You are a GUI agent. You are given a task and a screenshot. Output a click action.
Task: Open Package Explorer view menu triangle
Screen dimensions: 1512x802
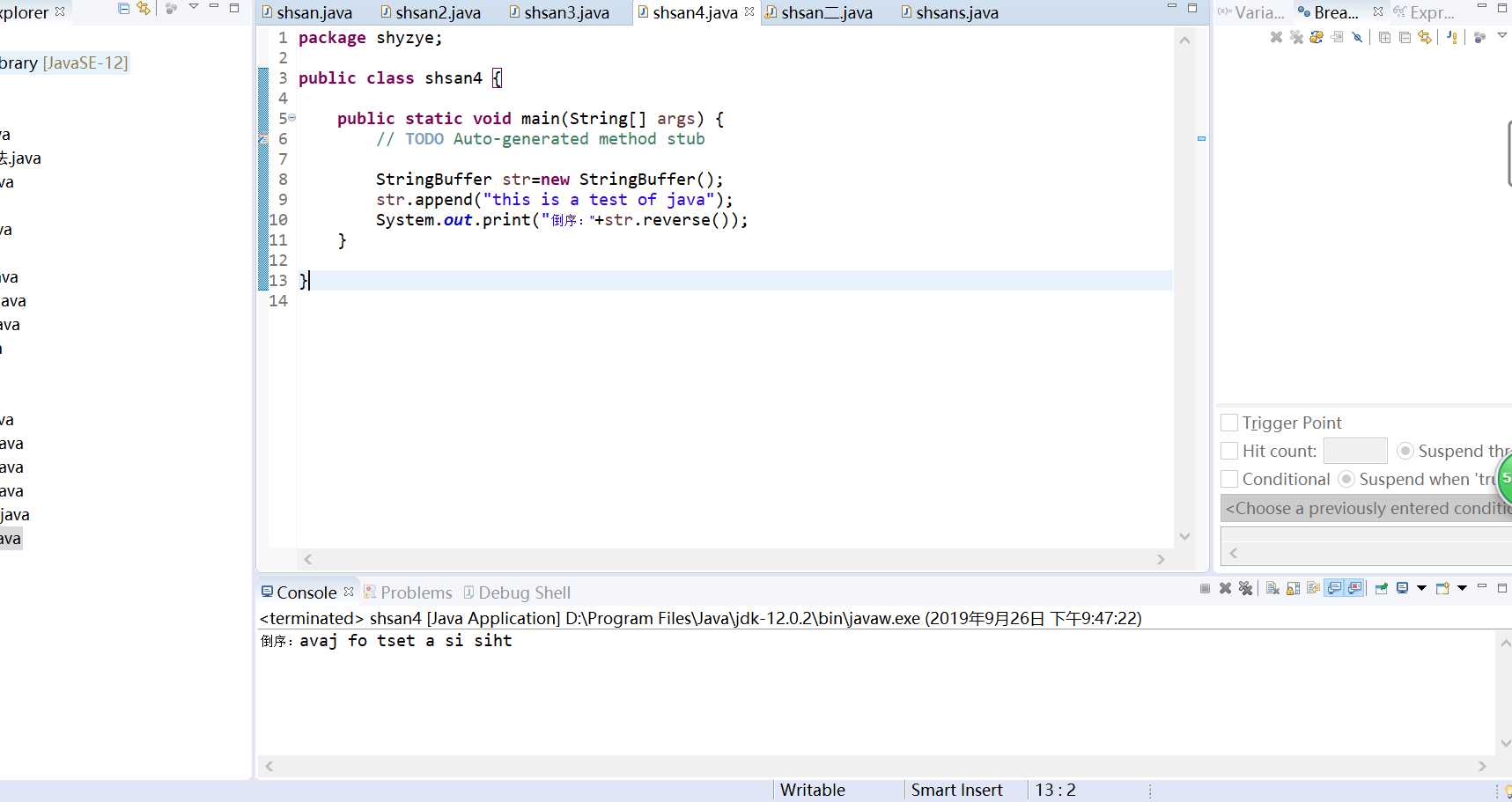tap(194, 7)
